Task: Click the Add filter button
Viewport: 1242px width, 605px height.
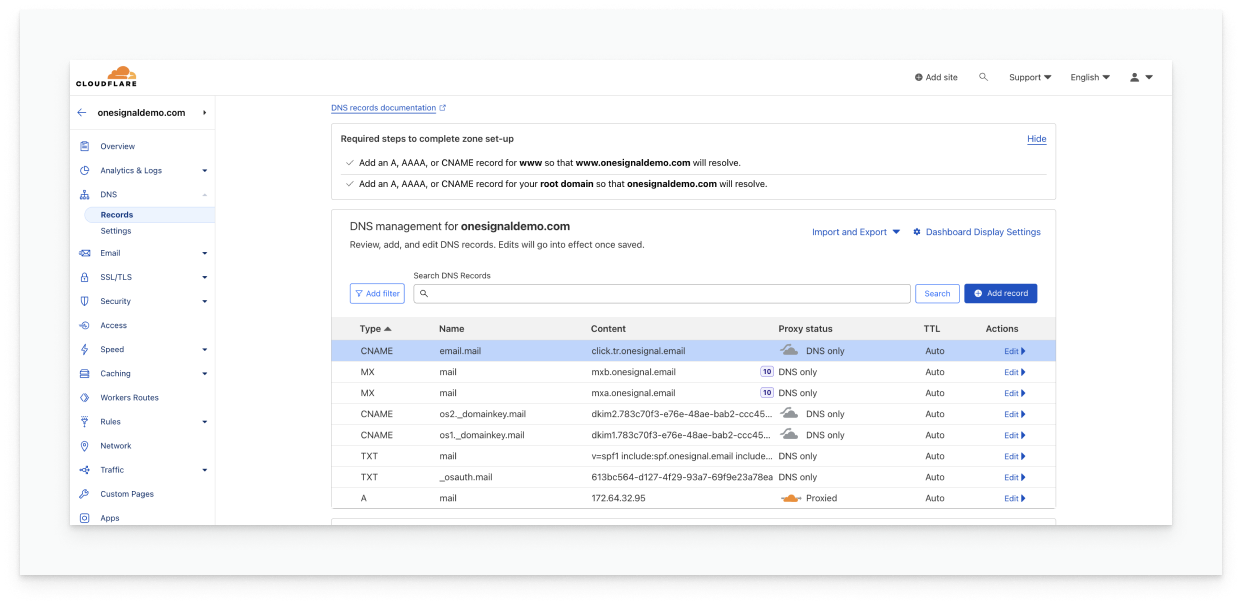Action: point(377,293)
